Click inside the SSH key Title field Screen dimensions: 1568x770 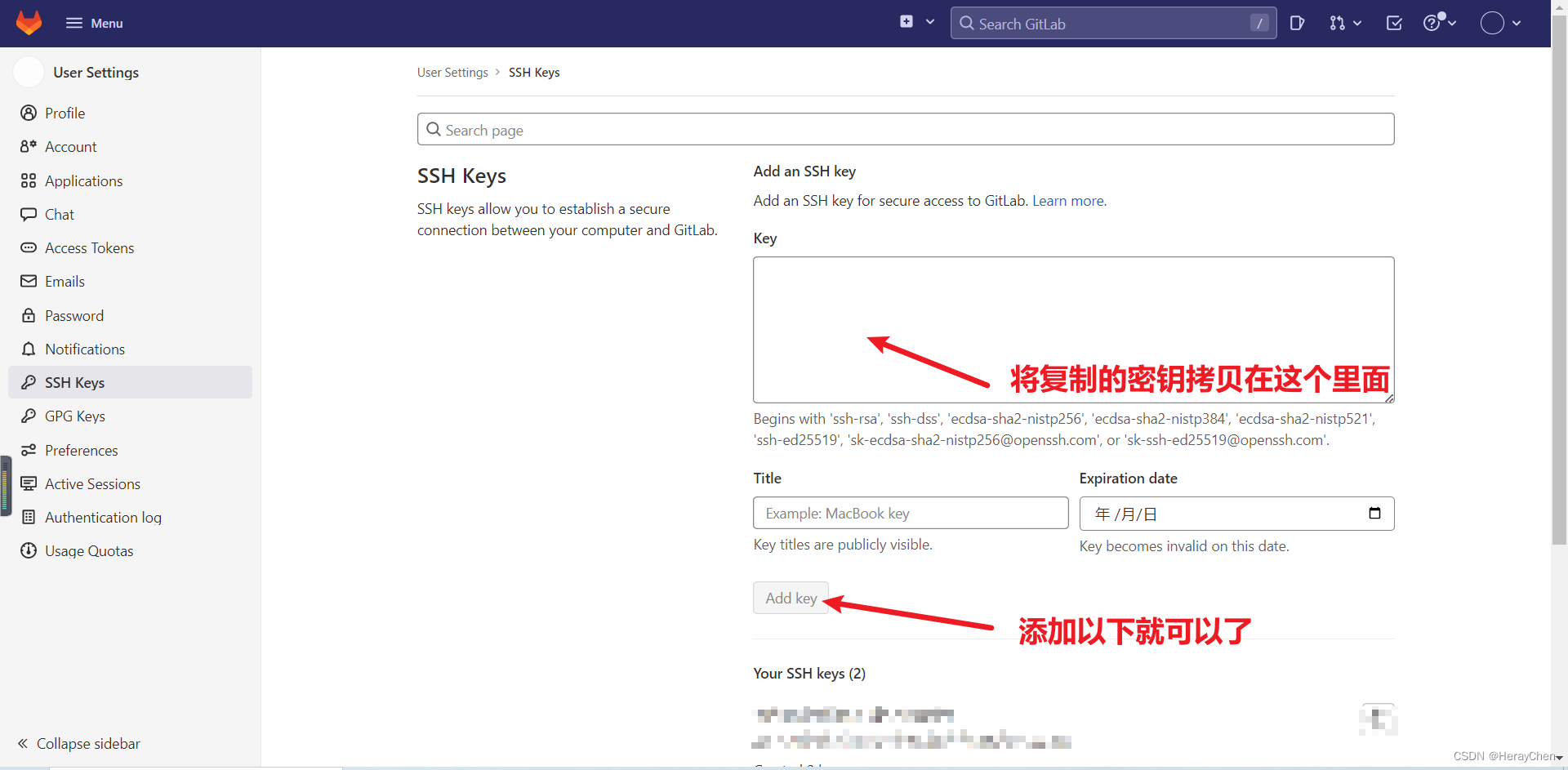[x=910, y=513]
